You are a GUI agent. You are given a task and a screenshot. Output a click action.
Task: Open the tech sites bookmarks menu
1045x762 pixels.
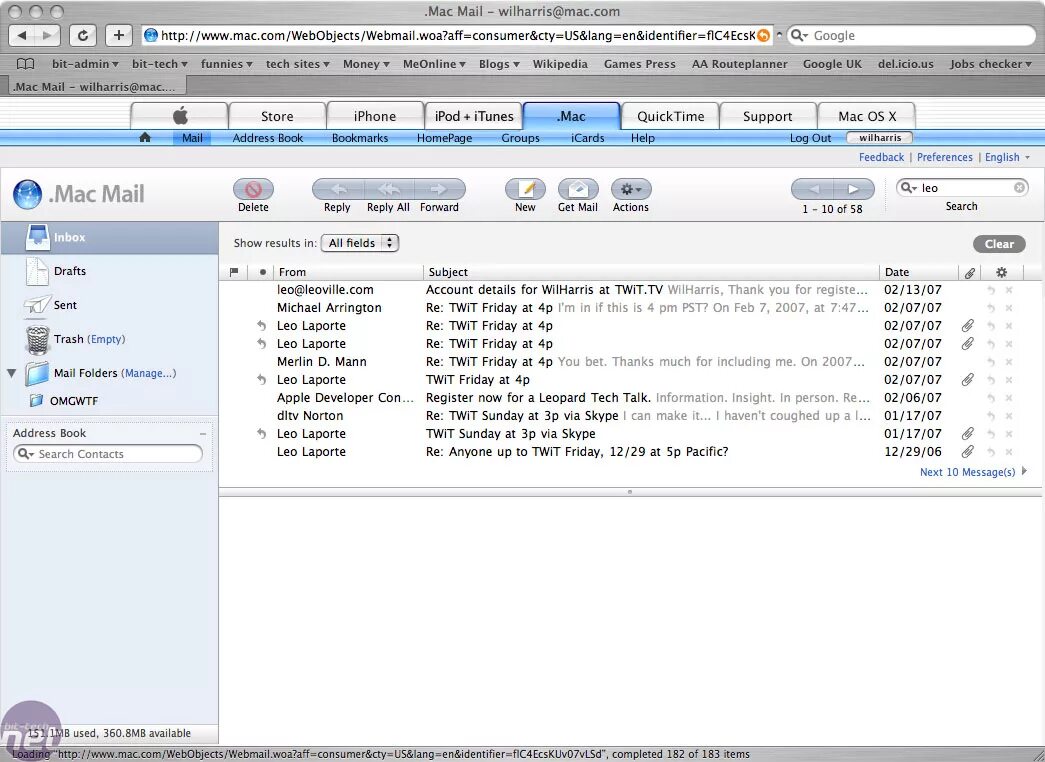point(297,64)
